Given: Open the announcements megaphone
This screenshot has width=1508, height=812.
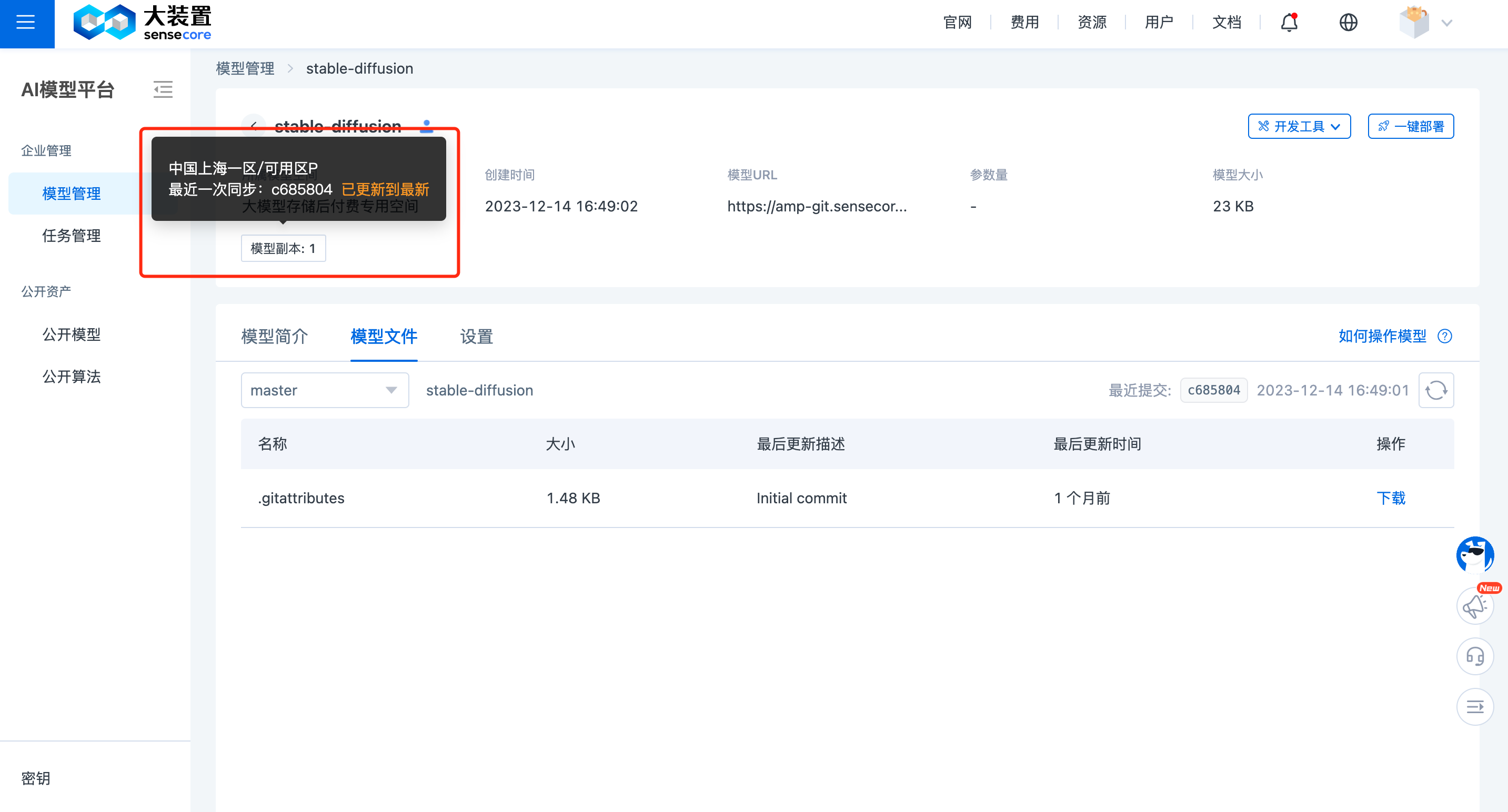Looking at the screenshot, I should tap(1475, 606).
